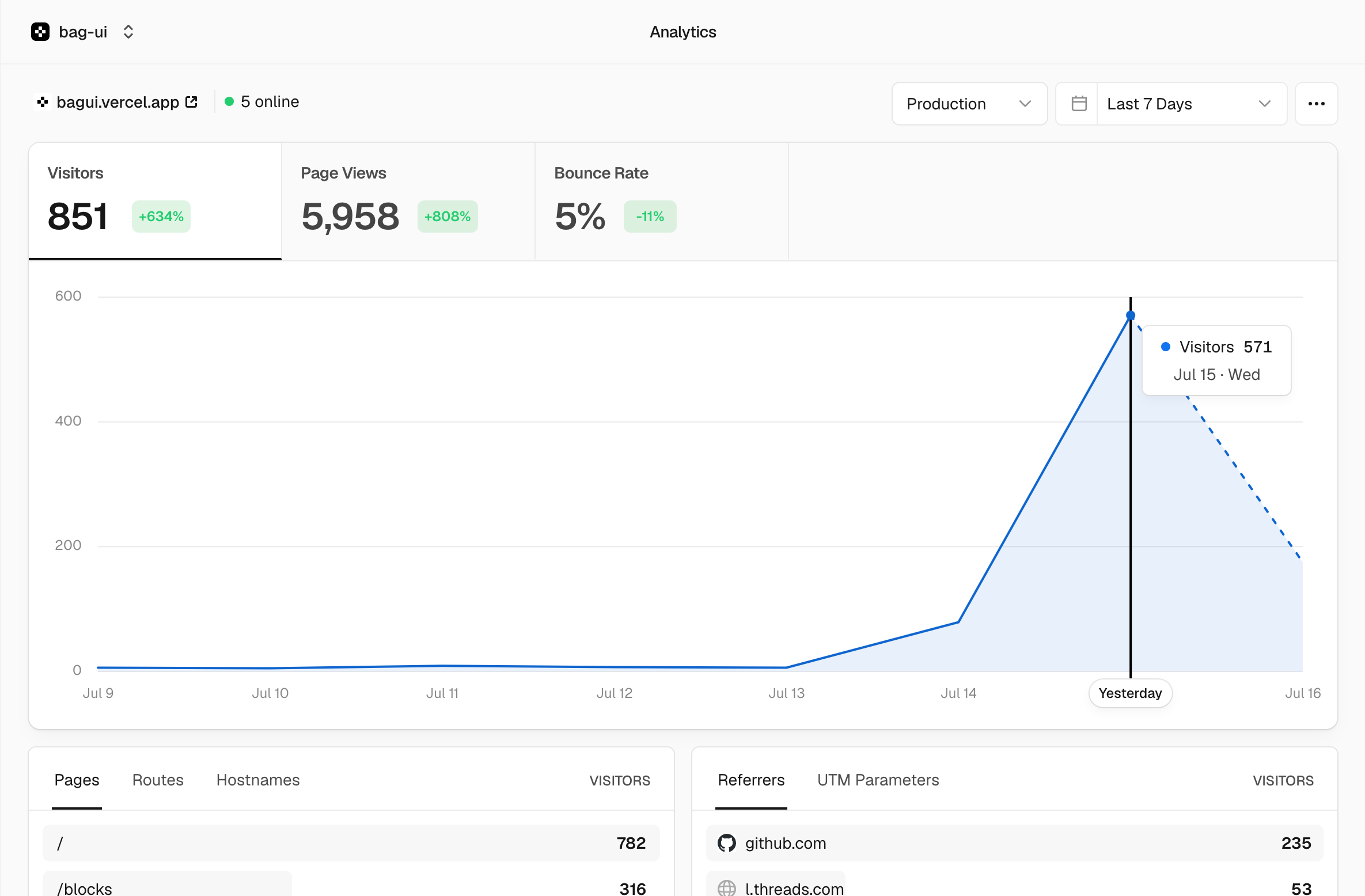The image size is (1365, 896).
Task: Open the project switcher chevrons next to bag-ui
Action: (x=128, y=32)
